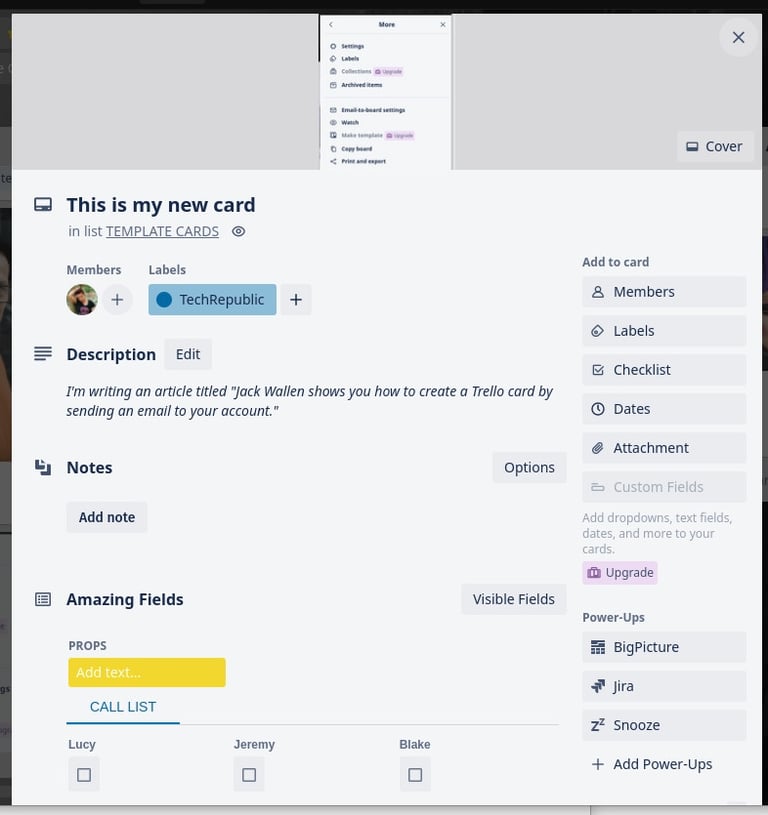Click the yellow PROPS Add text field
The height and width of the screenshot is (815, 768).
point(147,672)
